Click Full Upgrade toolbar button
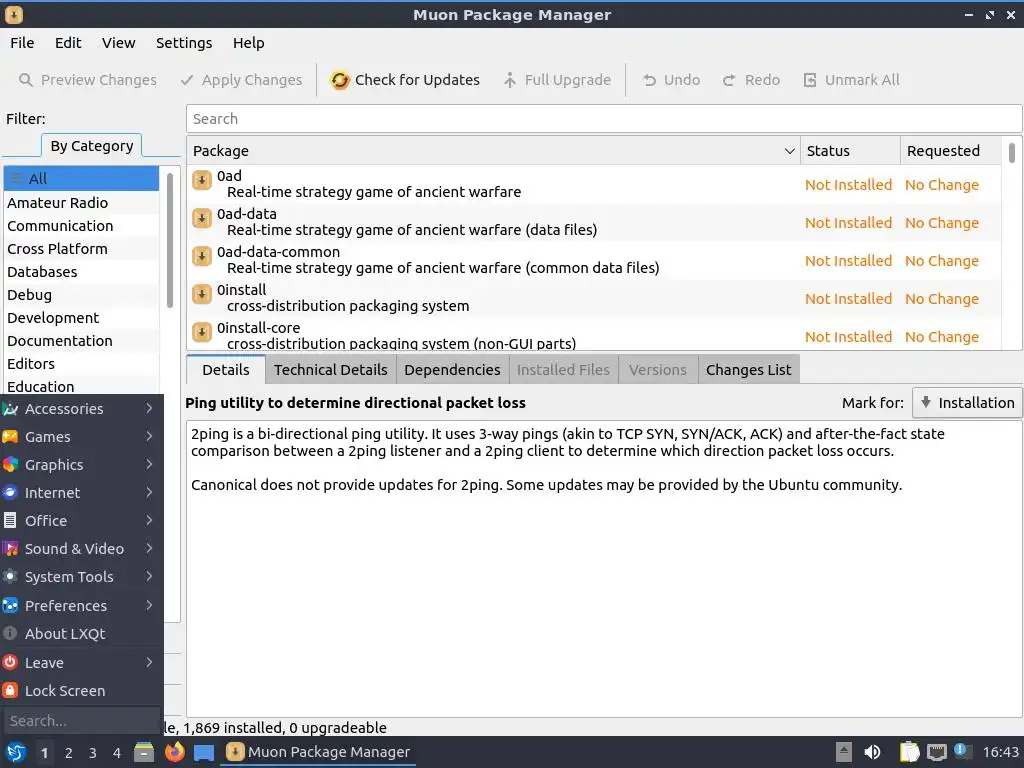This screenshot has width=1024, height=768. 557,80
